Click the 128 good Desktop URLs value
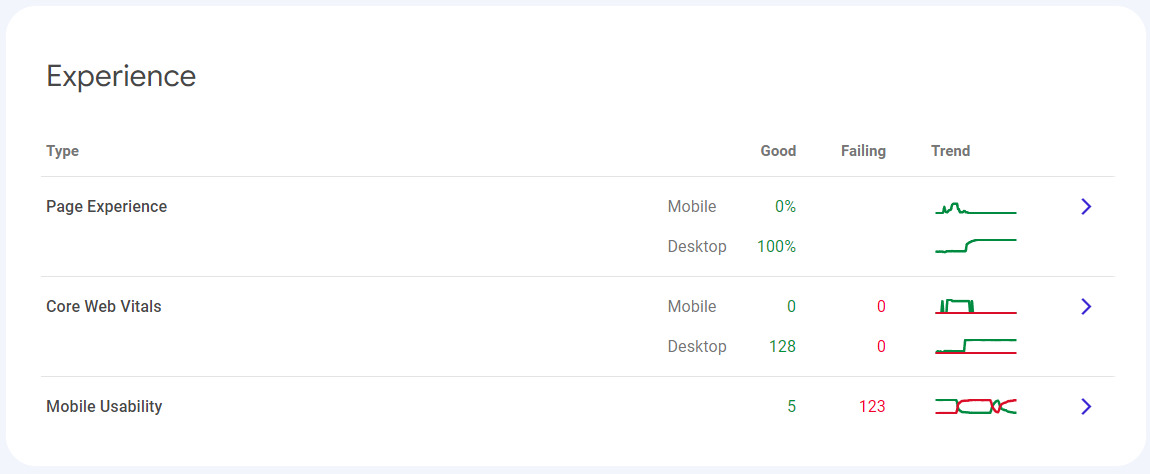 (782, 347)
